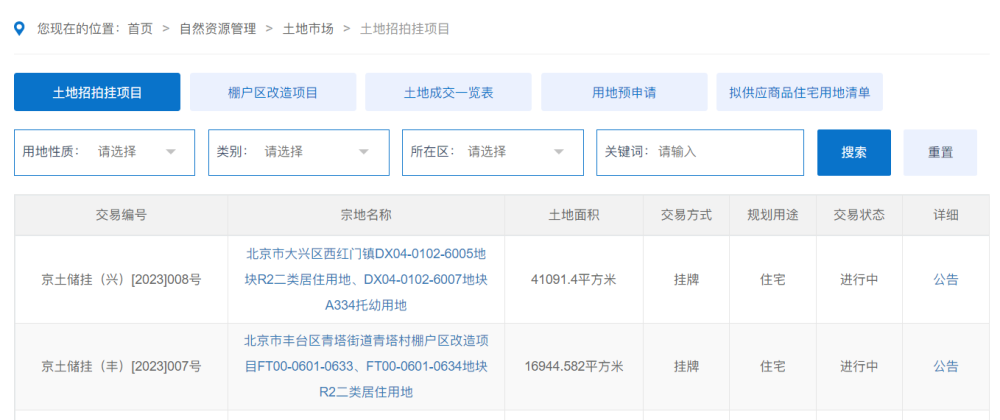Click 进行中 in the [2023]008号 row
Viewport: 1000px width, 420px height.
pyautogui.click(x=859, y=279)
